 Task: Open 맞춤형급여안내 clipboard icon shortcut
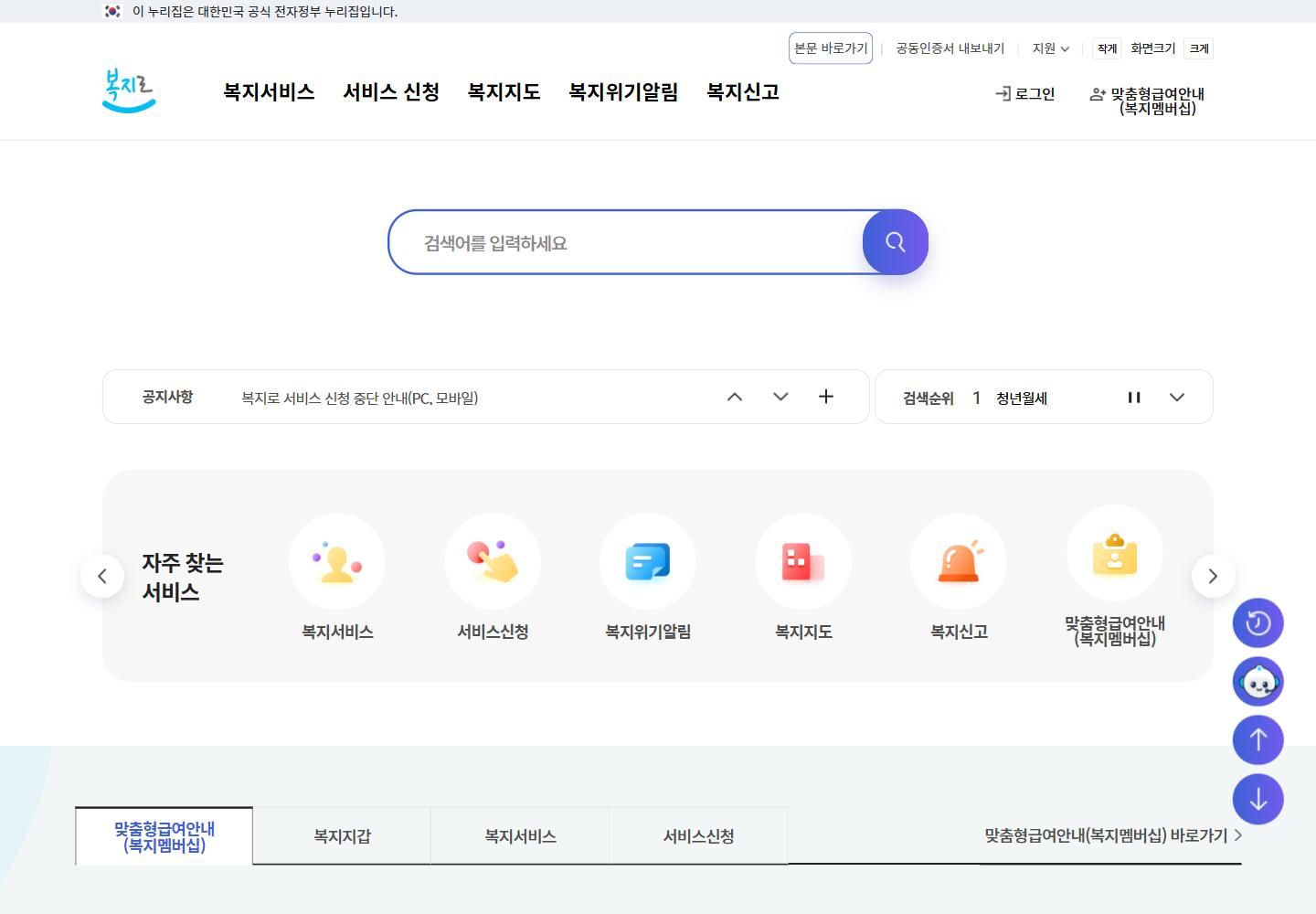point(1115,576)
